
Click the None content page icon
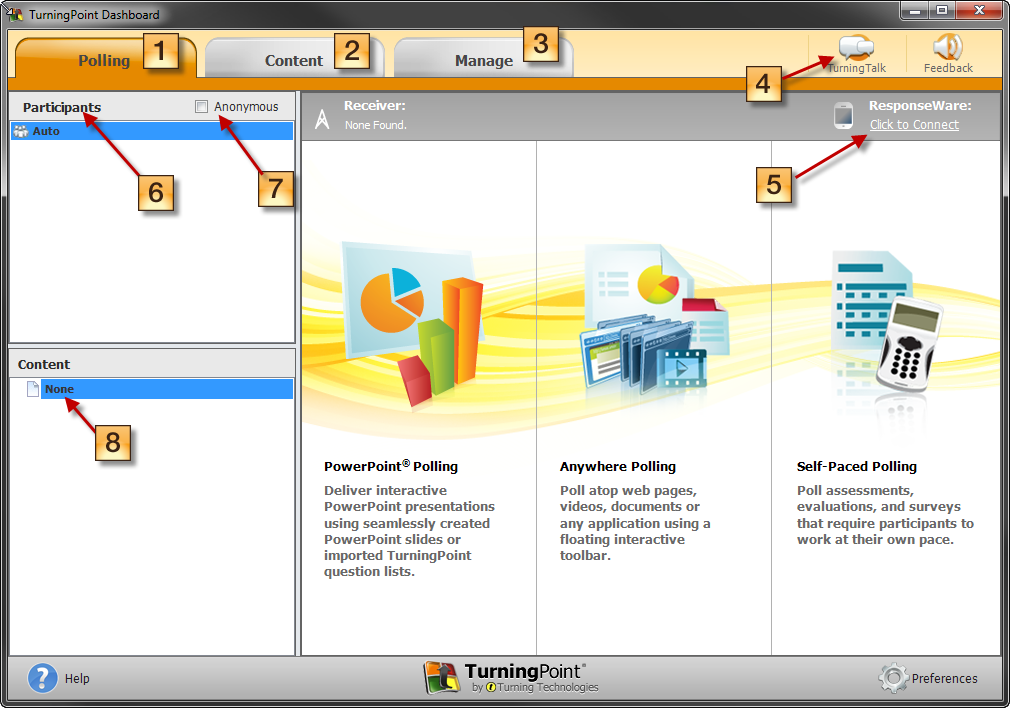coord(33,388)
